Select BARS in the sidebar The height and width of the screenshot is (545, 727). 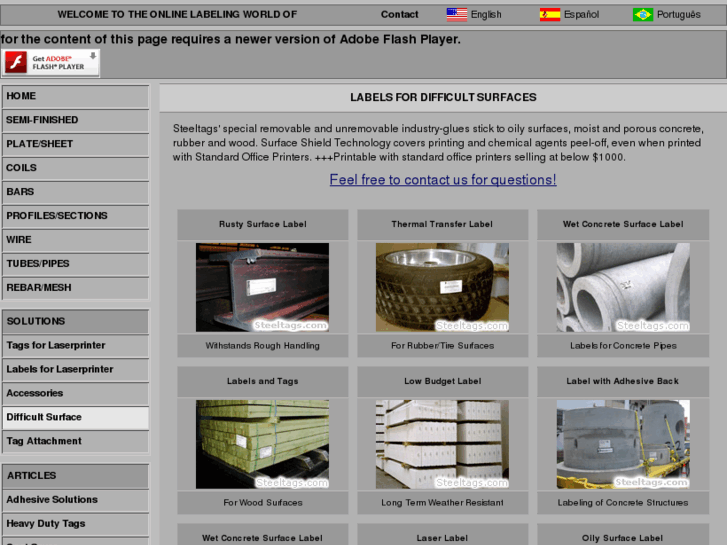coord(76,192)
